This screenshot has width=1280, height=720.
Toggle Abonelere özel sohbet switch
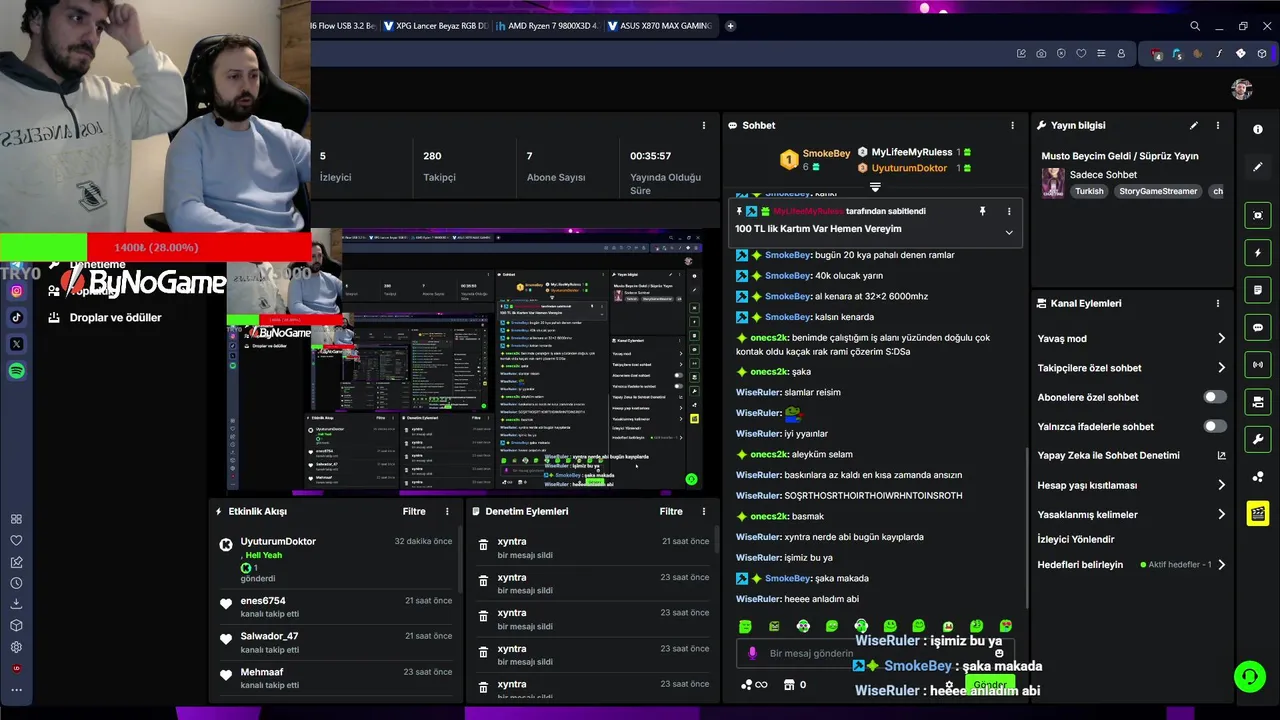point(1215,397)
